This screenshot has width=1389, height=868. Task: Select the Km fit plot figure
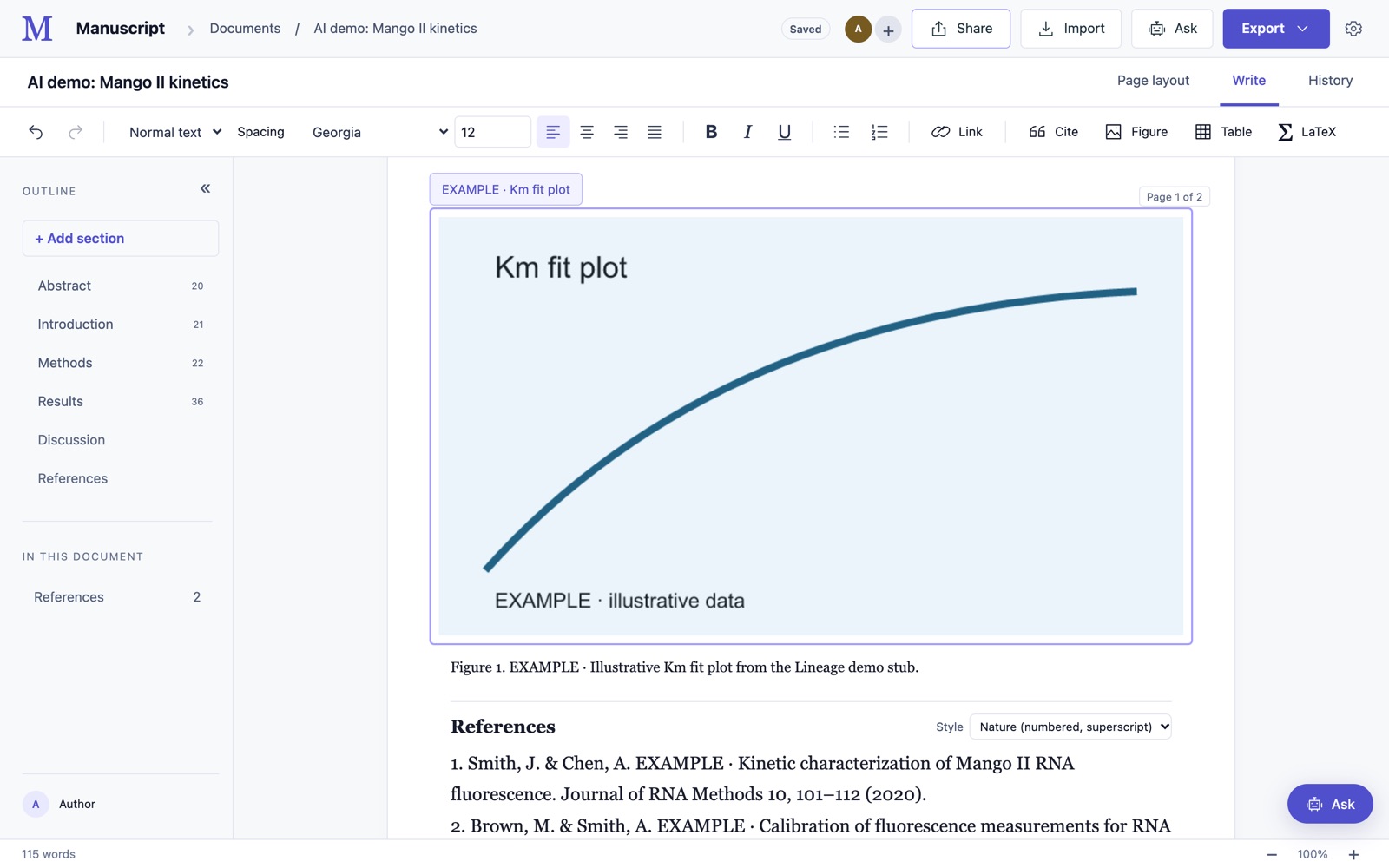(811, 426)
